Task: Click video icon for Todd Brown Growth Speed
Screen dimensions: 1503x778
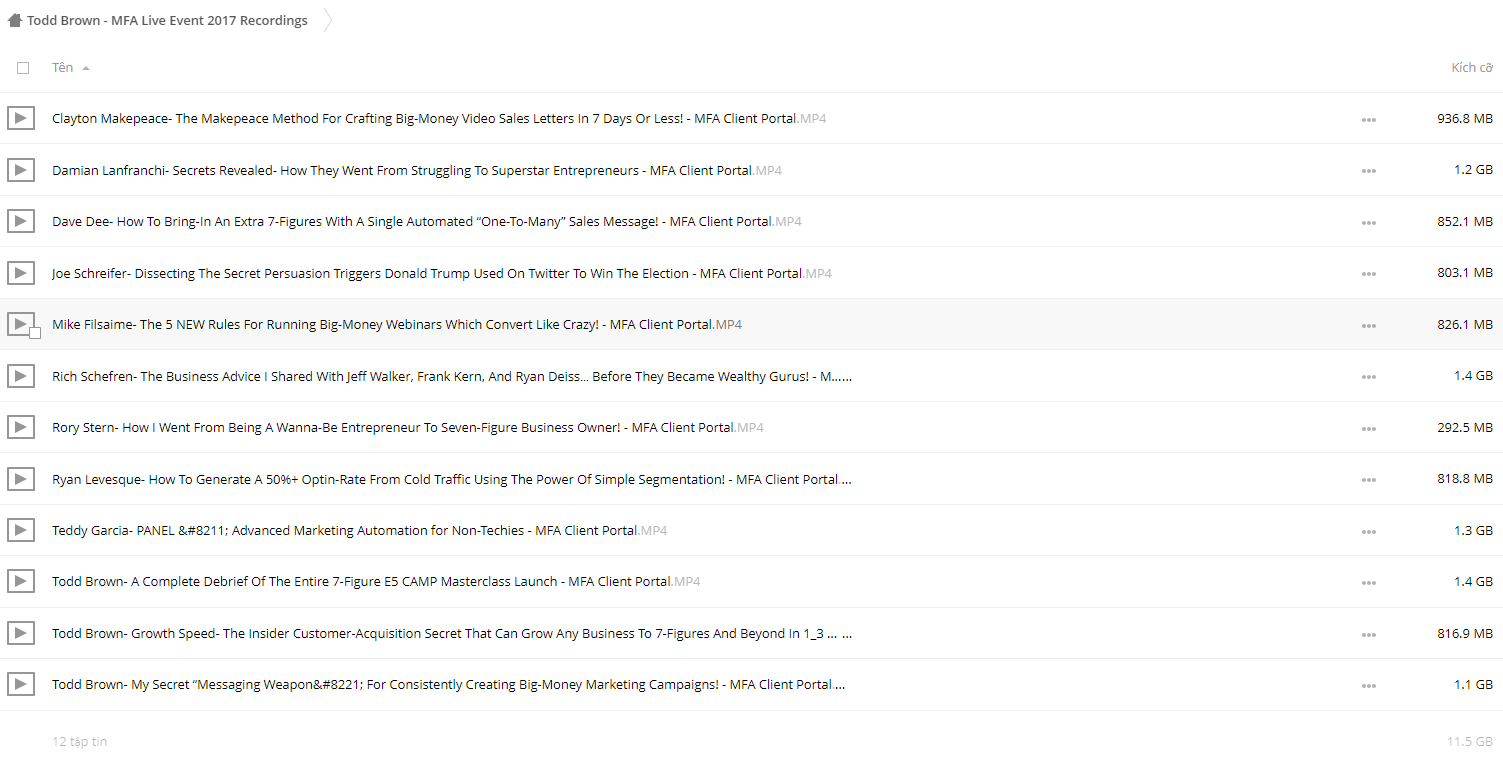Action: 21,634
